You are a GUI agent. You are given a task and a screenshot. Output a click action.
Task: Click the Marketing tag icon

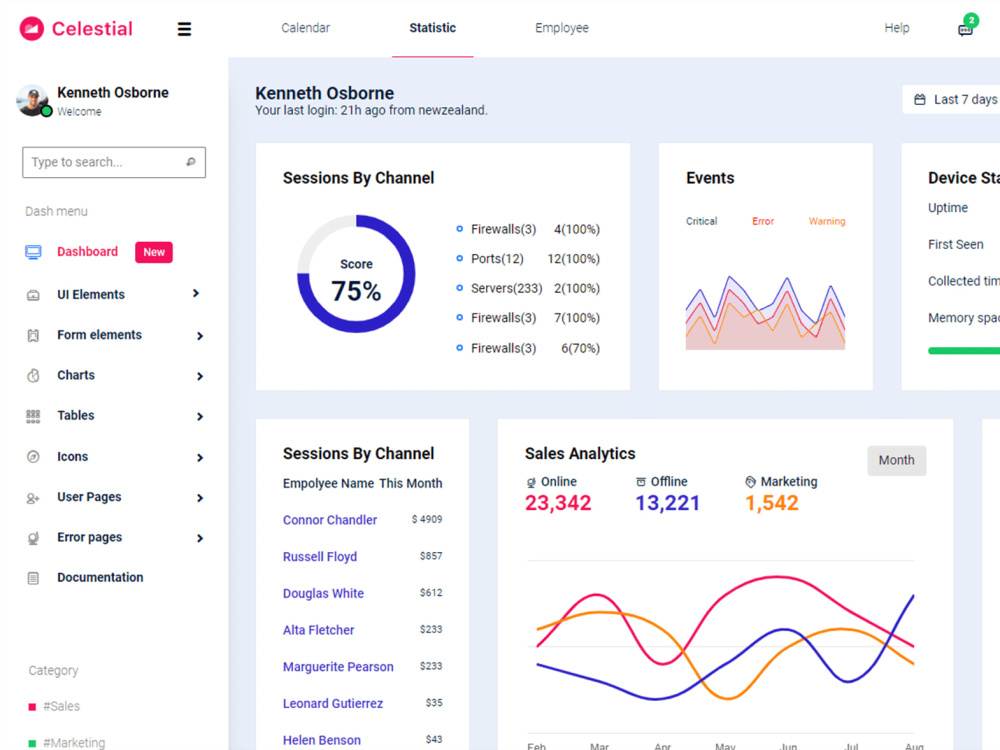click(751, 482)
